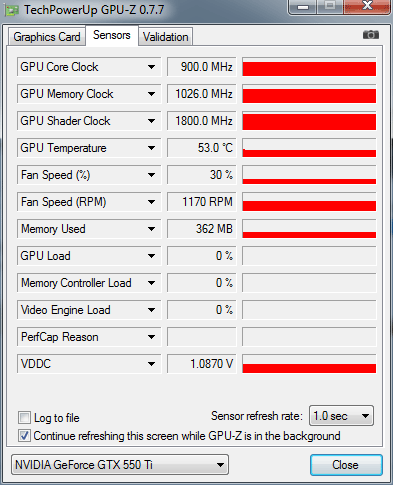Click the Close button
Viewport: 393px width, 485px height.
[346, 465]
